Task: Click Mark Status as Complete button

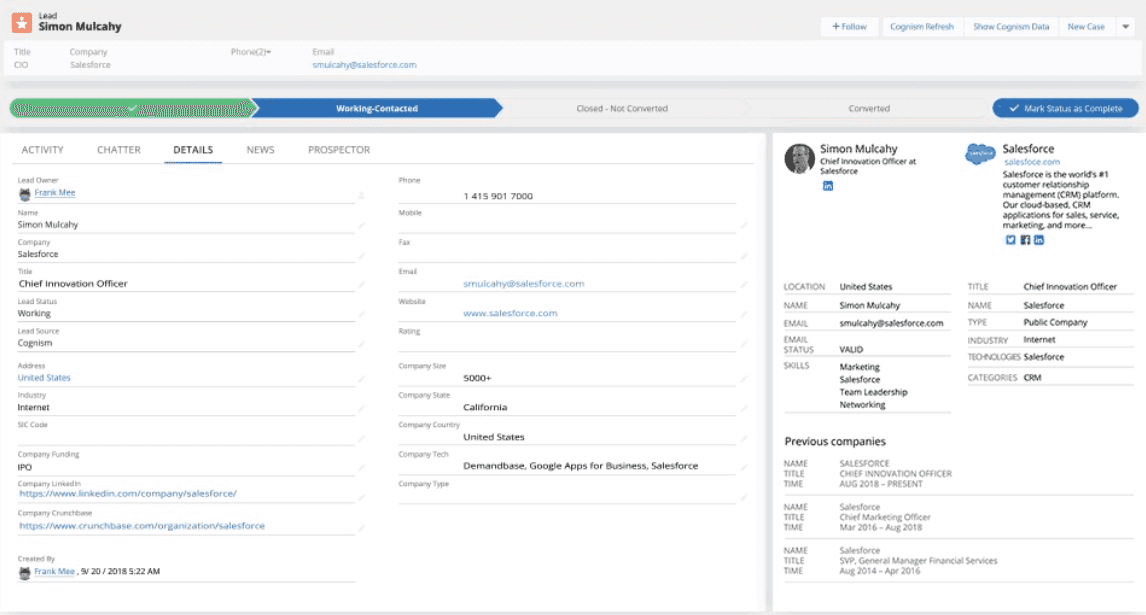Action: pos(1065,108)
